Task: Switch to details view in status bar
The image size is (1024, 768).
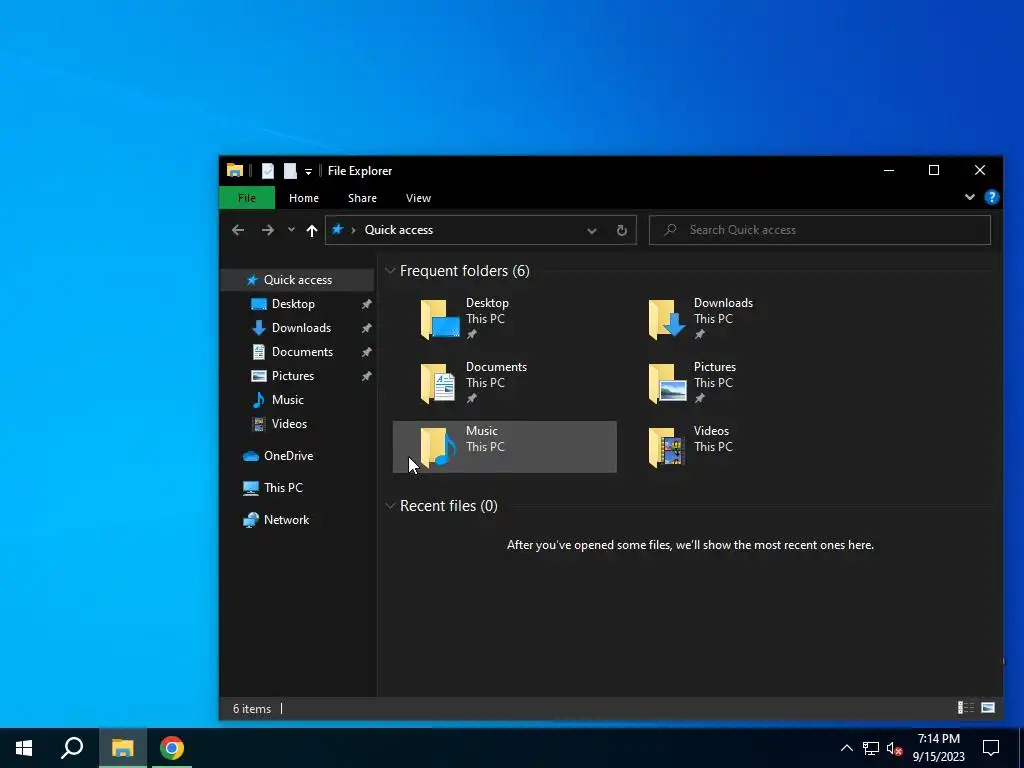Action: (965, 707)
